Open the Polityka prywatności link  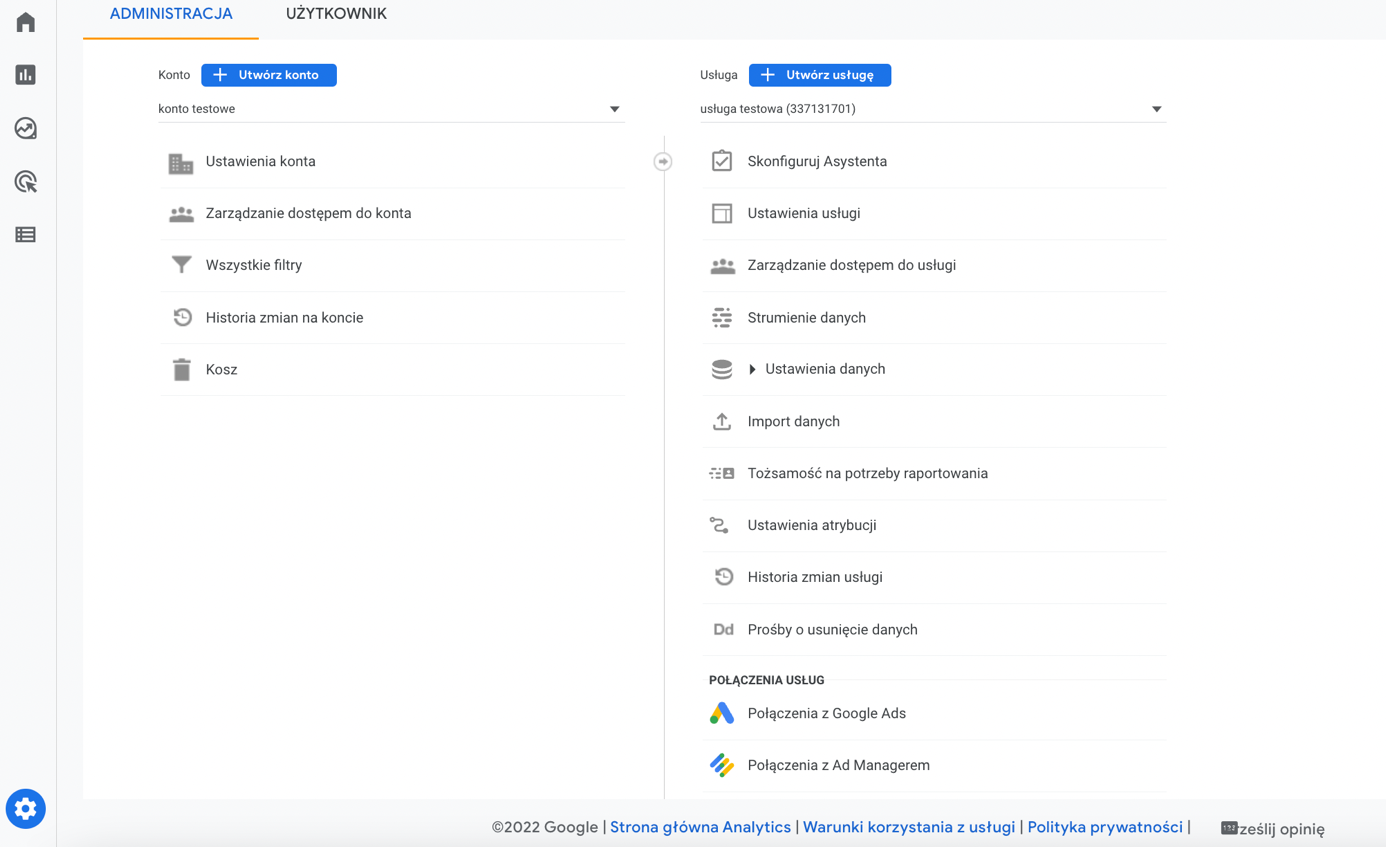coord(1105,827)
